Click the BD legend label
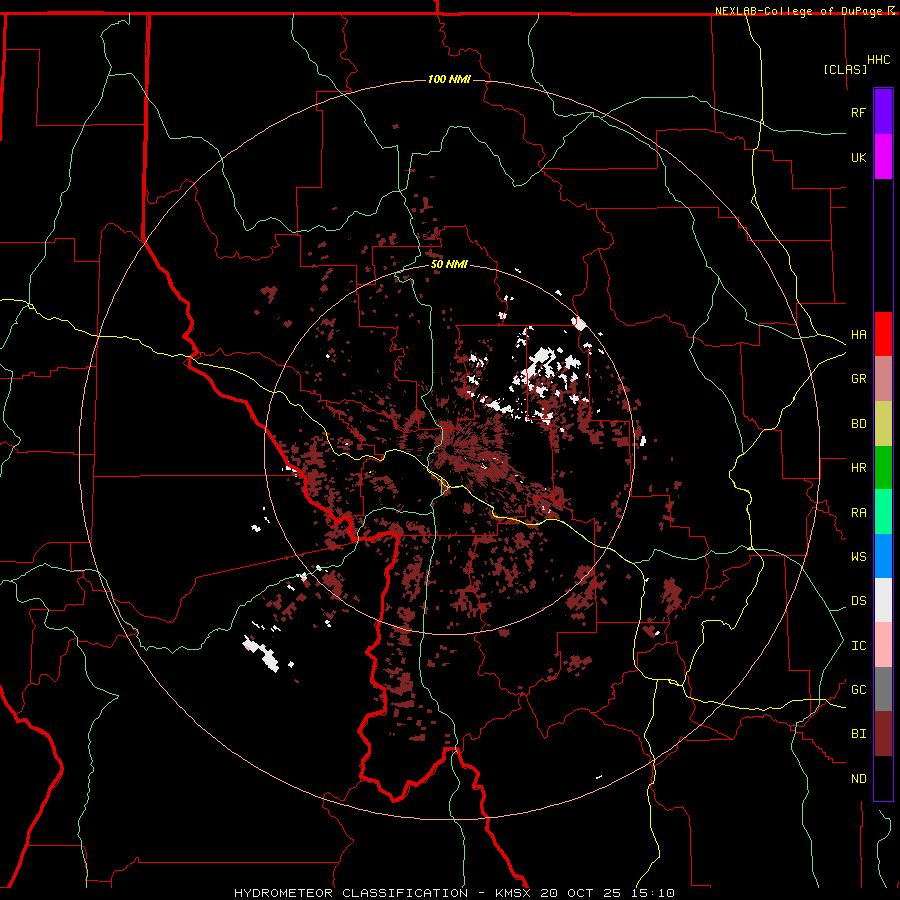This screenshot has height=900, width=900. pos(858,424)
